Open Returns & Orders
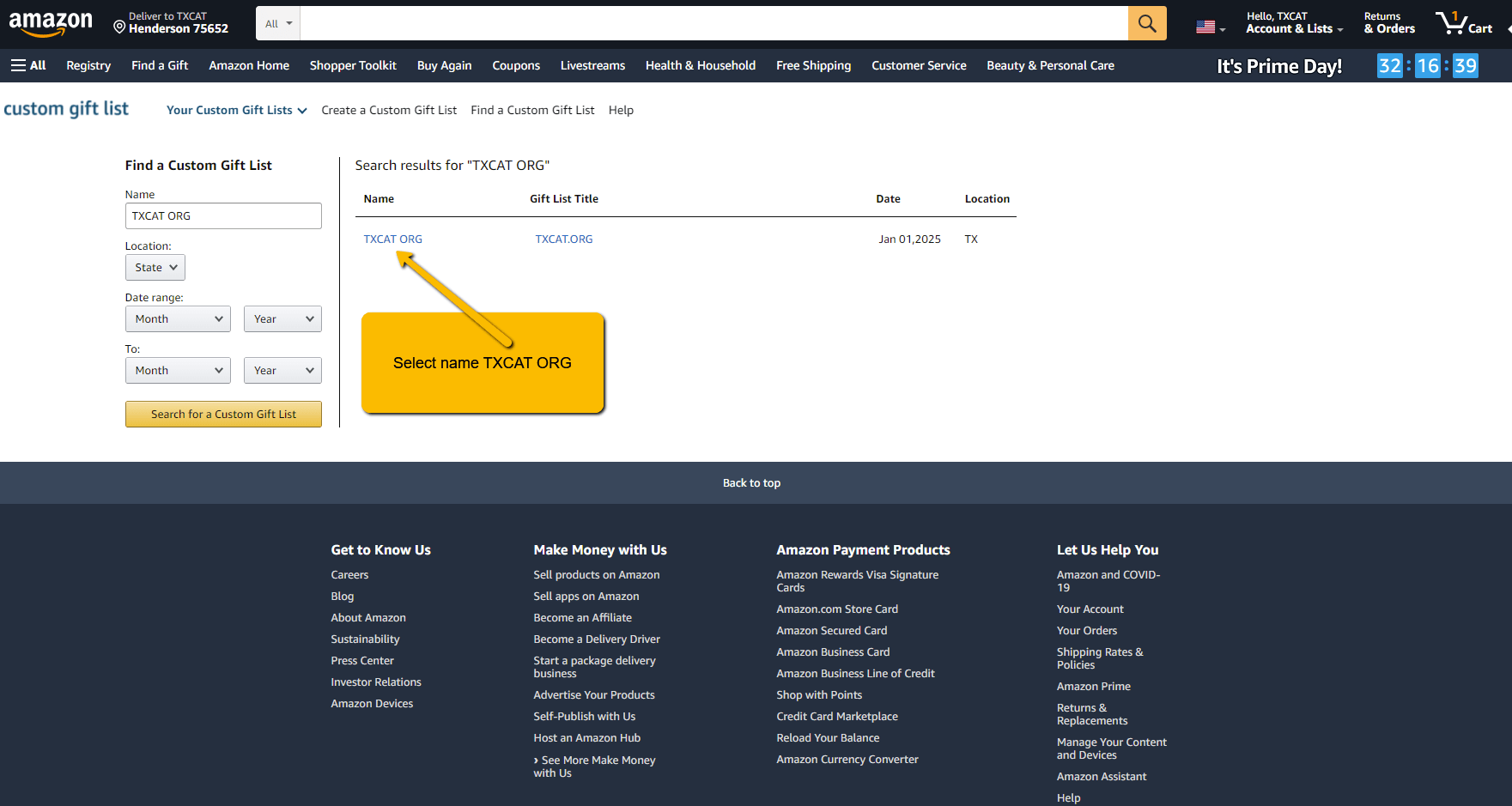The width and height of the screenshot is (1512, 806). (x=1389, y=23)
